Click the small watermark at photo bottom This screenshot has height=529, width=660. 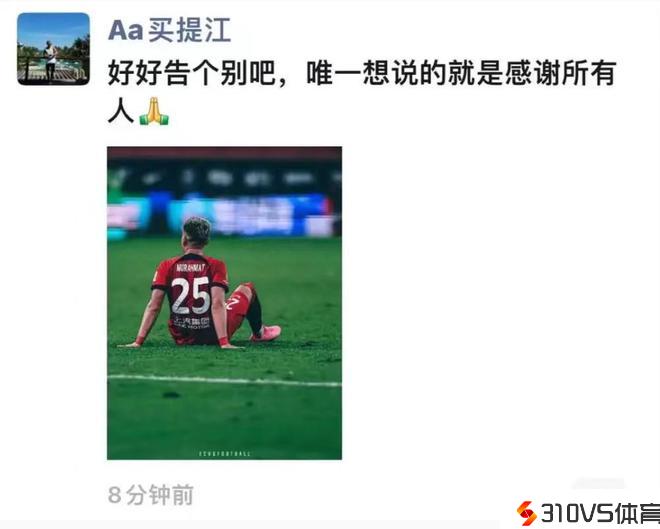coord(225,454)
